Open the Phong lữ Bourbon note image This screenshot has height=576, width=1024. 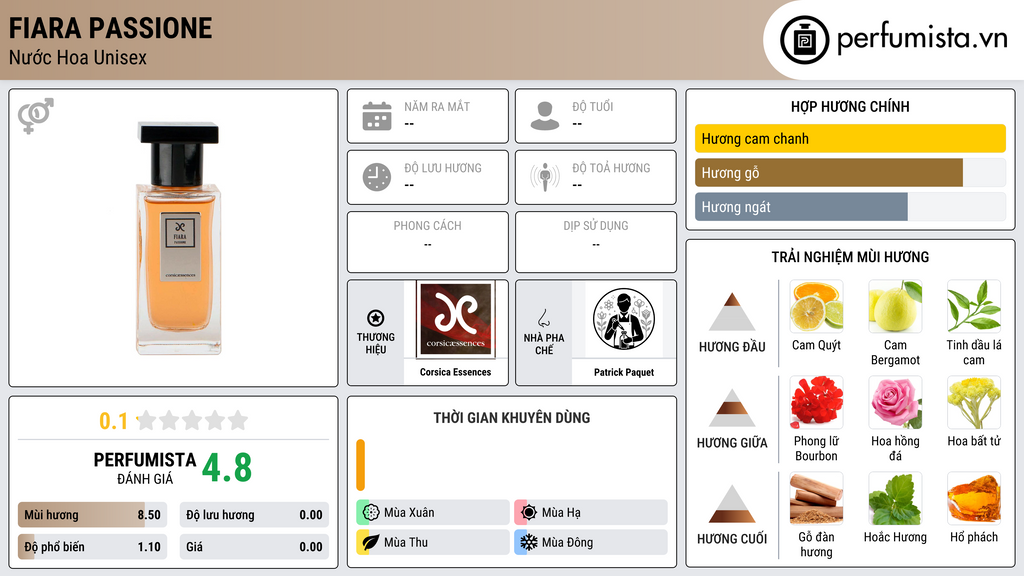(x=816, y=402)
